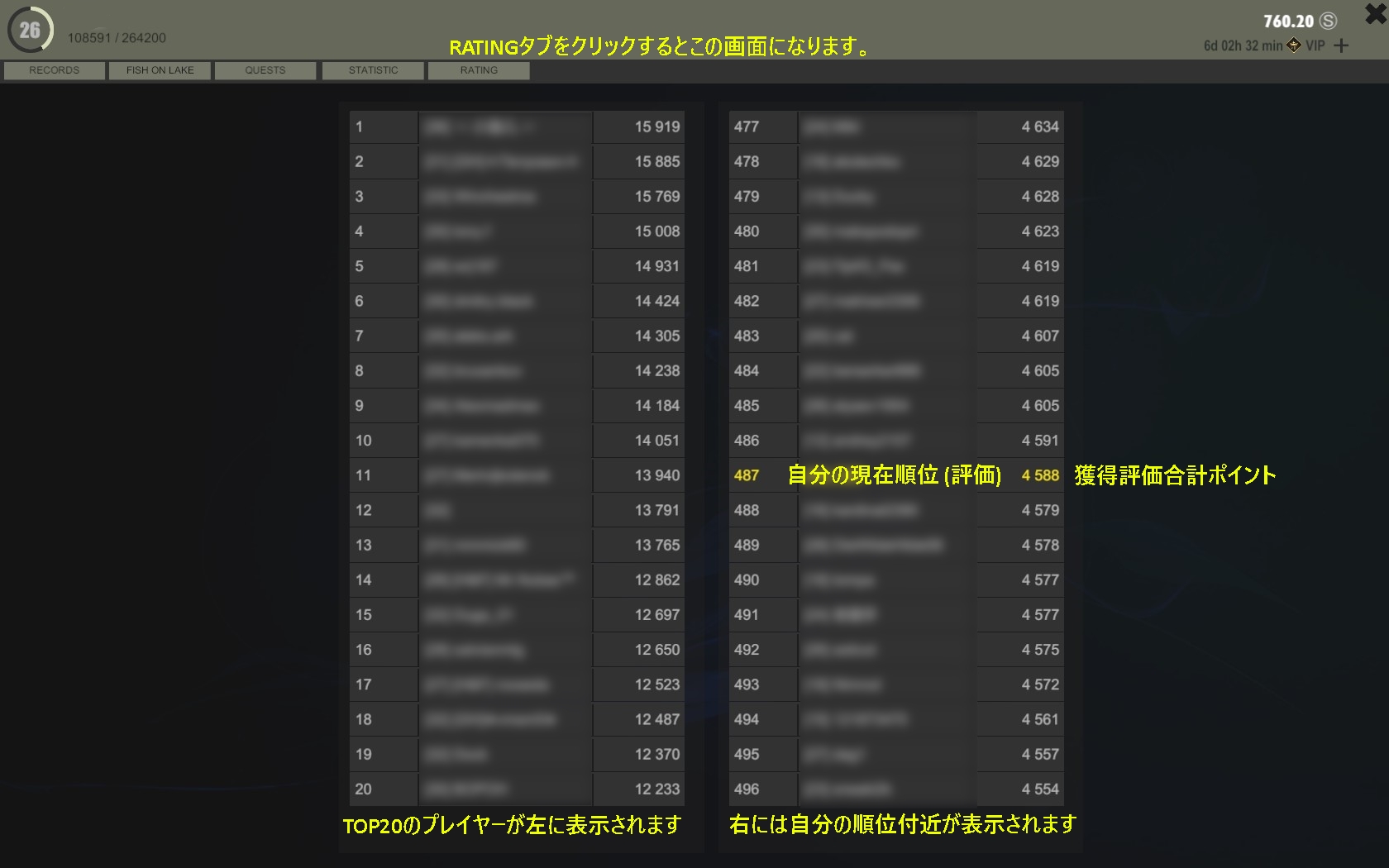Click the plus icon beside VIP
This screenshot has height=868, width=1389.
tap(1341, 46)
